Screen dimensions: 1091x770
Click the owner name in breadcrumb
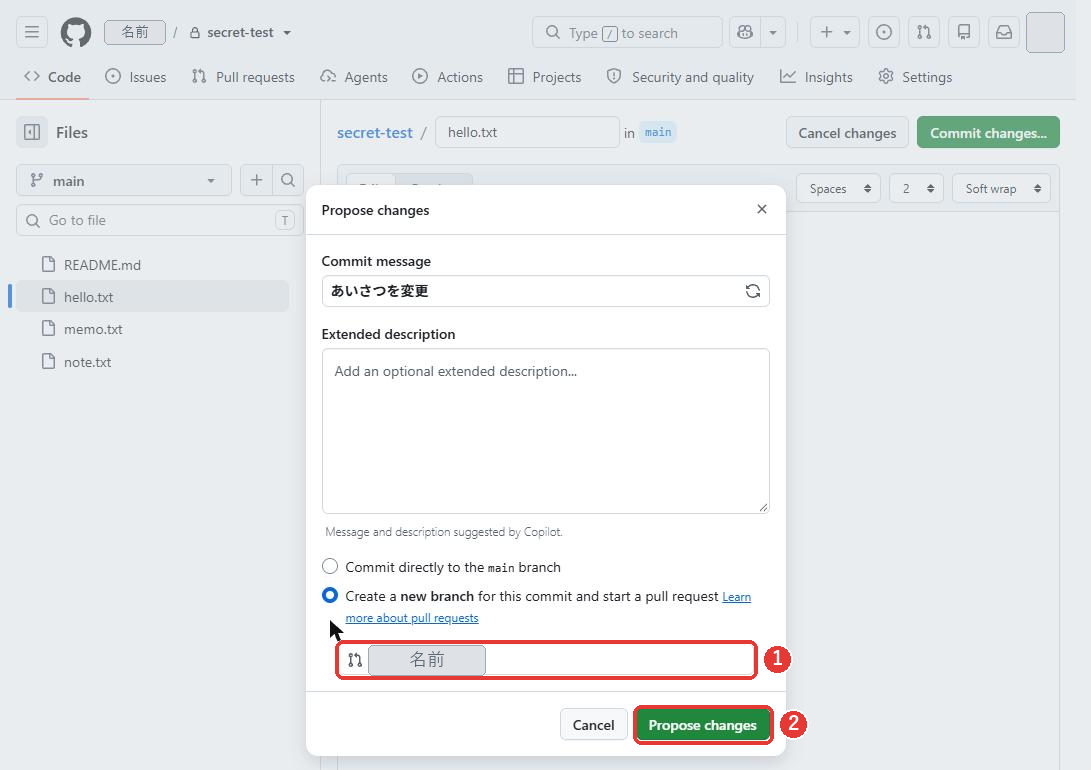(x=135, y=33)
